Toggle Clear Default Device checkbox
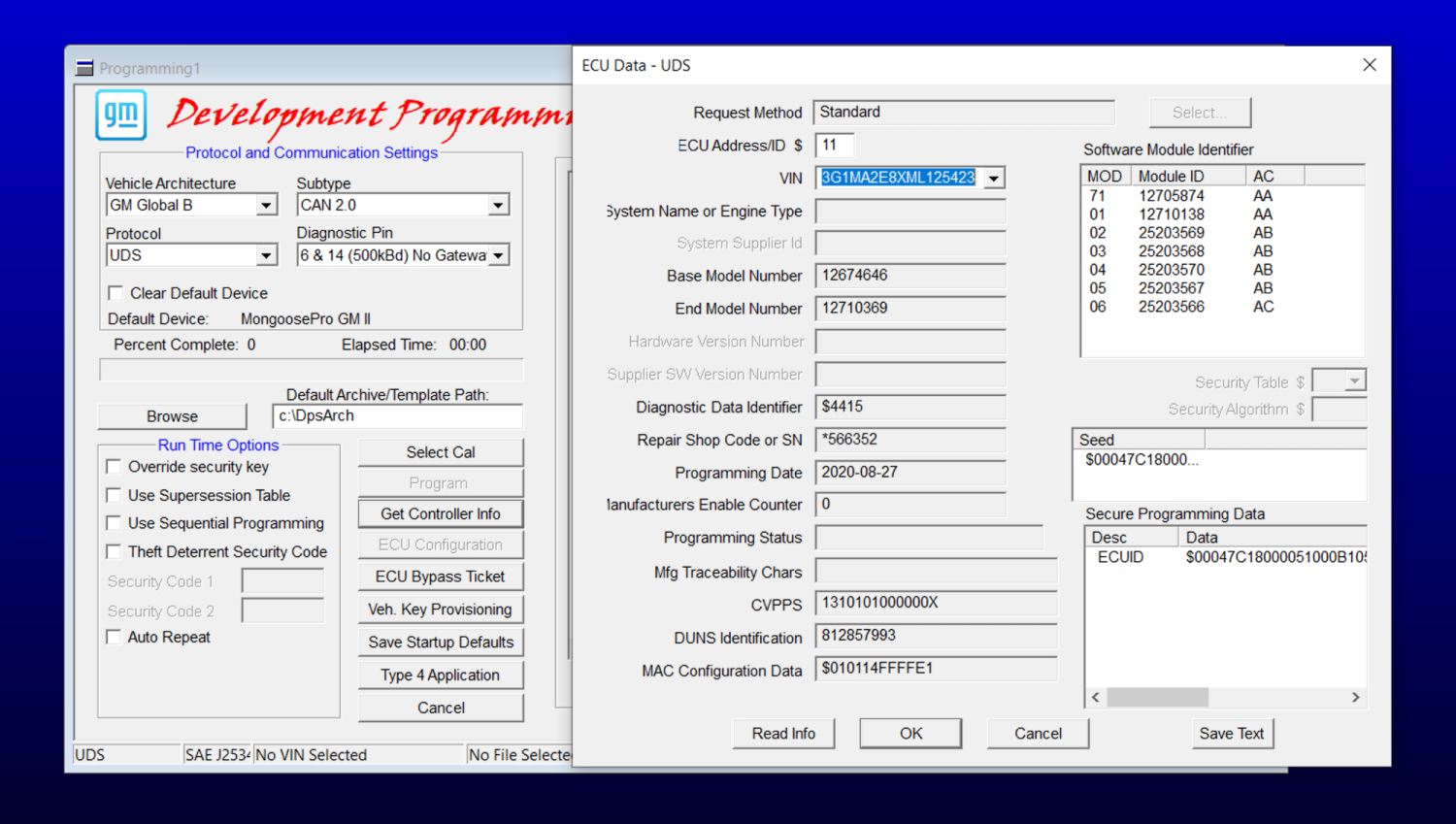This screenshot has width=1456, height=824. pyautogui.click(x=116, y=293)
